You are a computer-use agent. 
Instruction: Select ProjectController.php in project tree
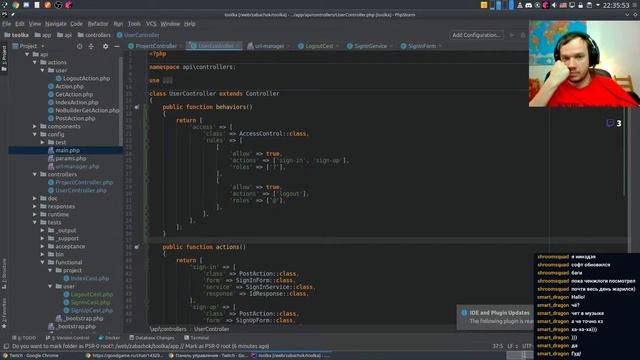coord(80,182)
